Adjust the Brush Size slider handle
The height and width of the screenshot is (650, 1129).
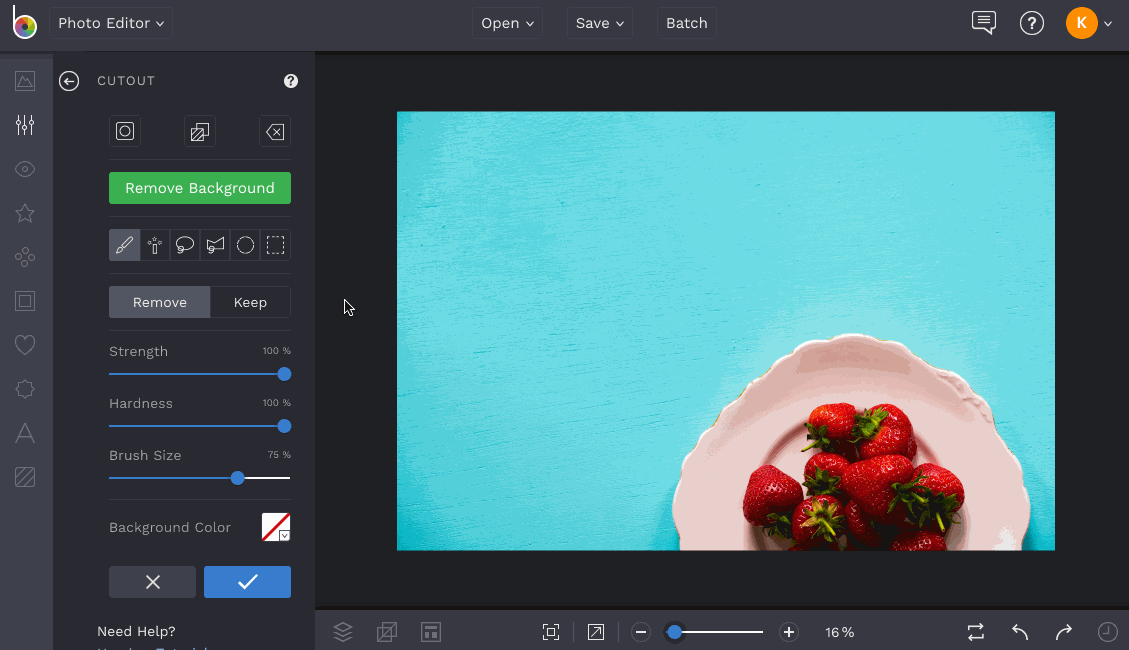[238, 478]
